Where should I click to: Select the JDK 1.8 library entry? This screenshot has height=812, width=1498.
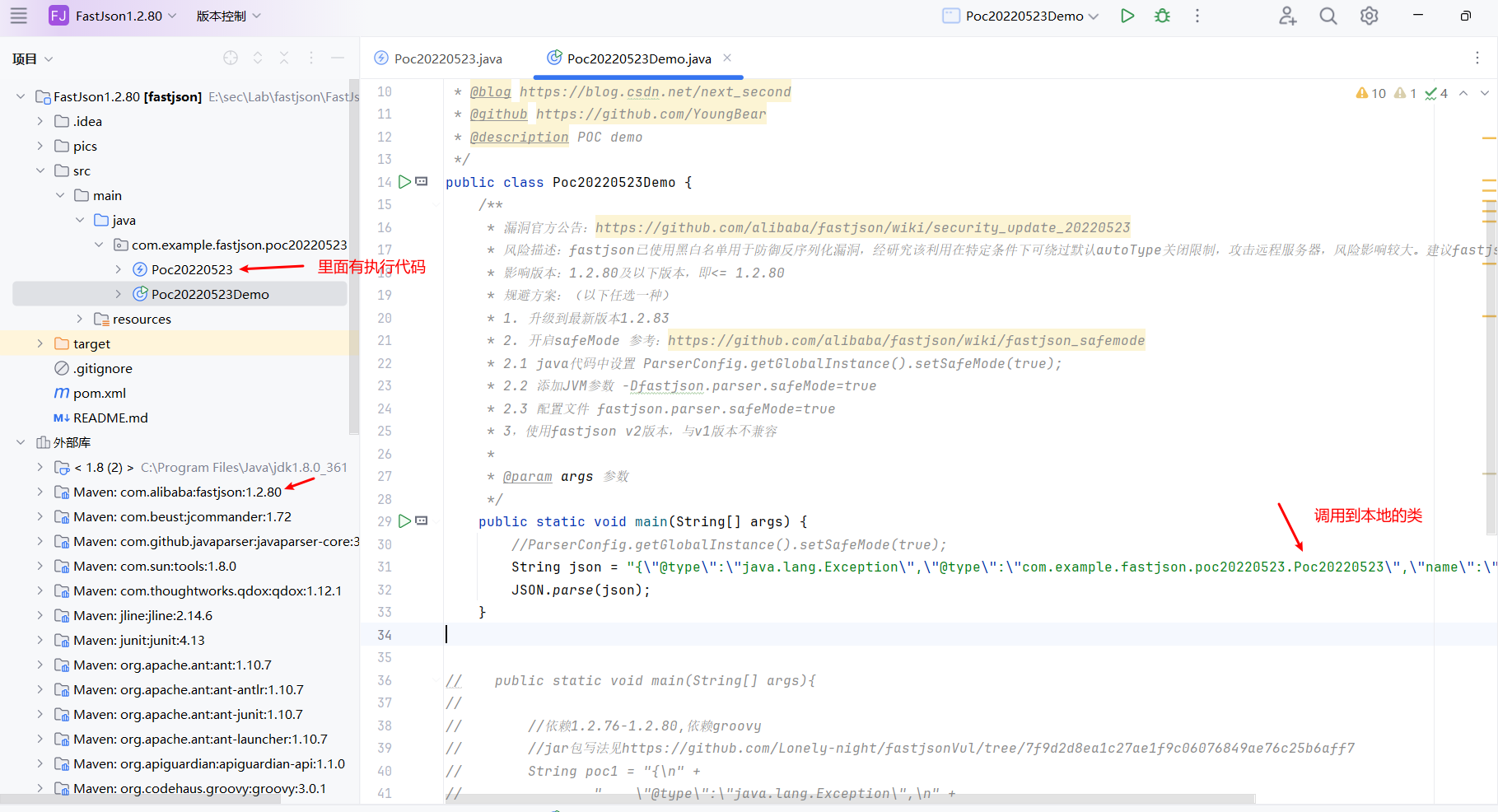(x=201, y=467)
